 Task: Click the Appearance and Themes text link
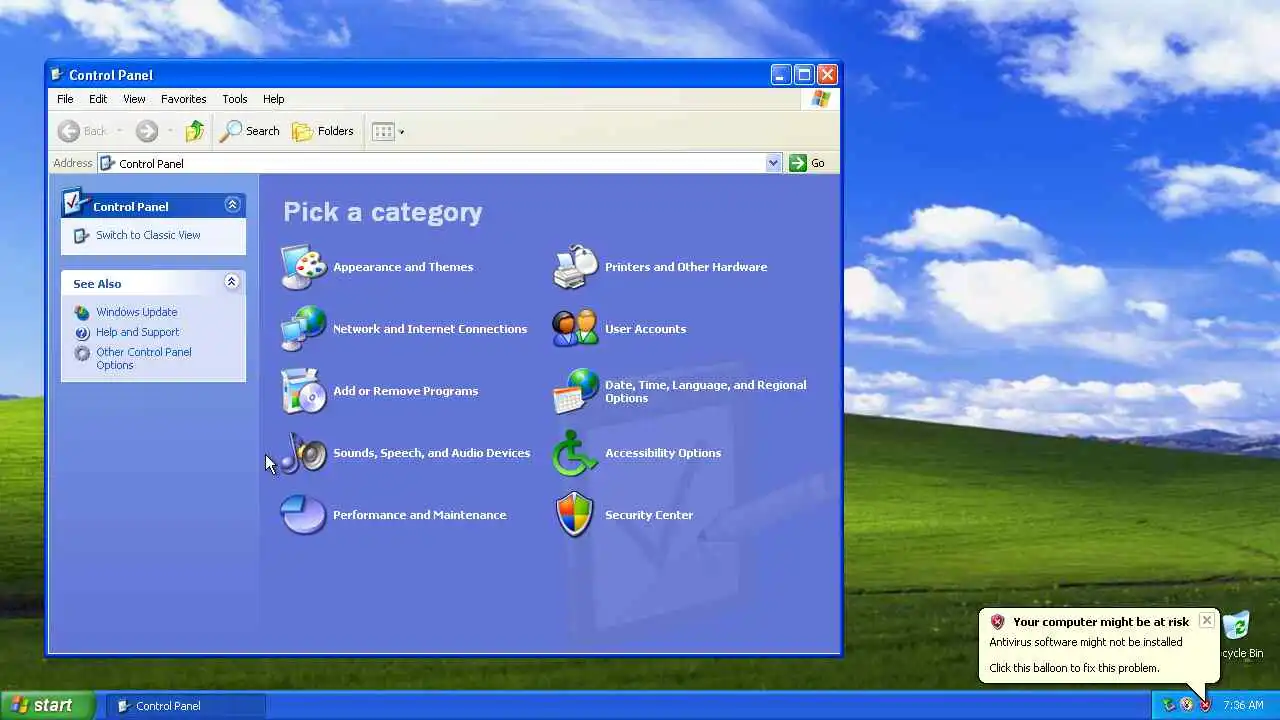(x=403, y=267)
